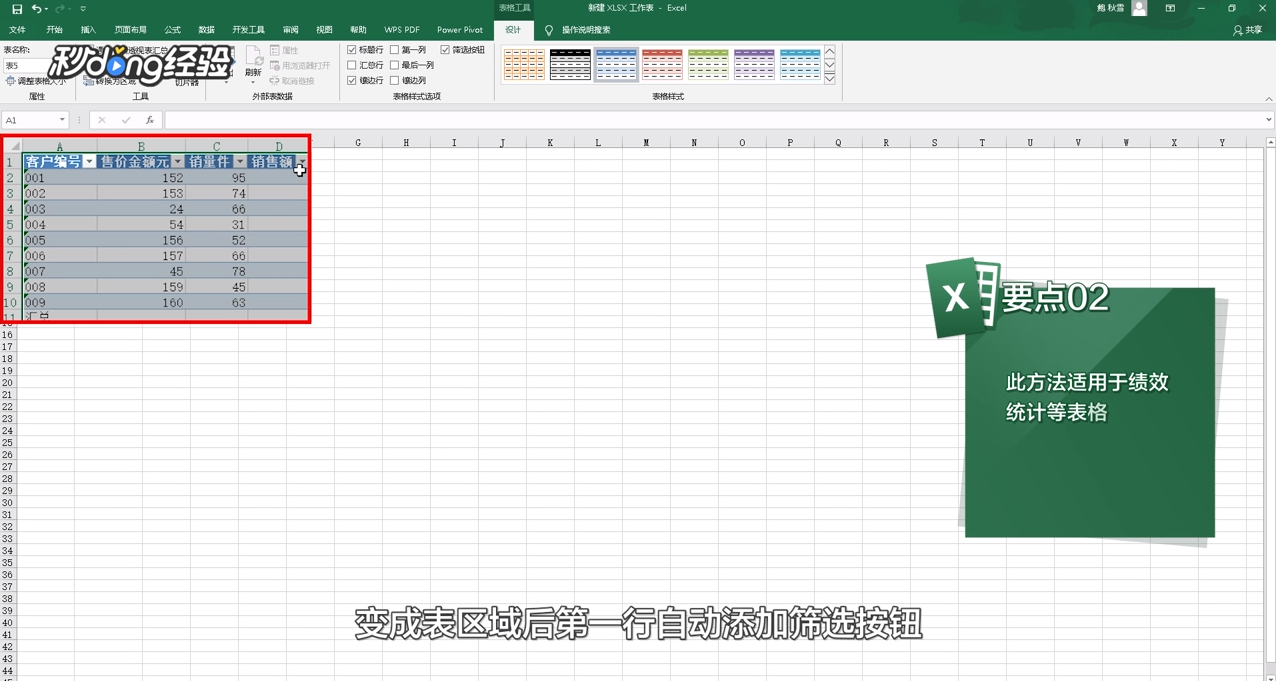1276x681 pixels.
Task: Switch to the 视图 (View) tab
Action: point(324,30)
